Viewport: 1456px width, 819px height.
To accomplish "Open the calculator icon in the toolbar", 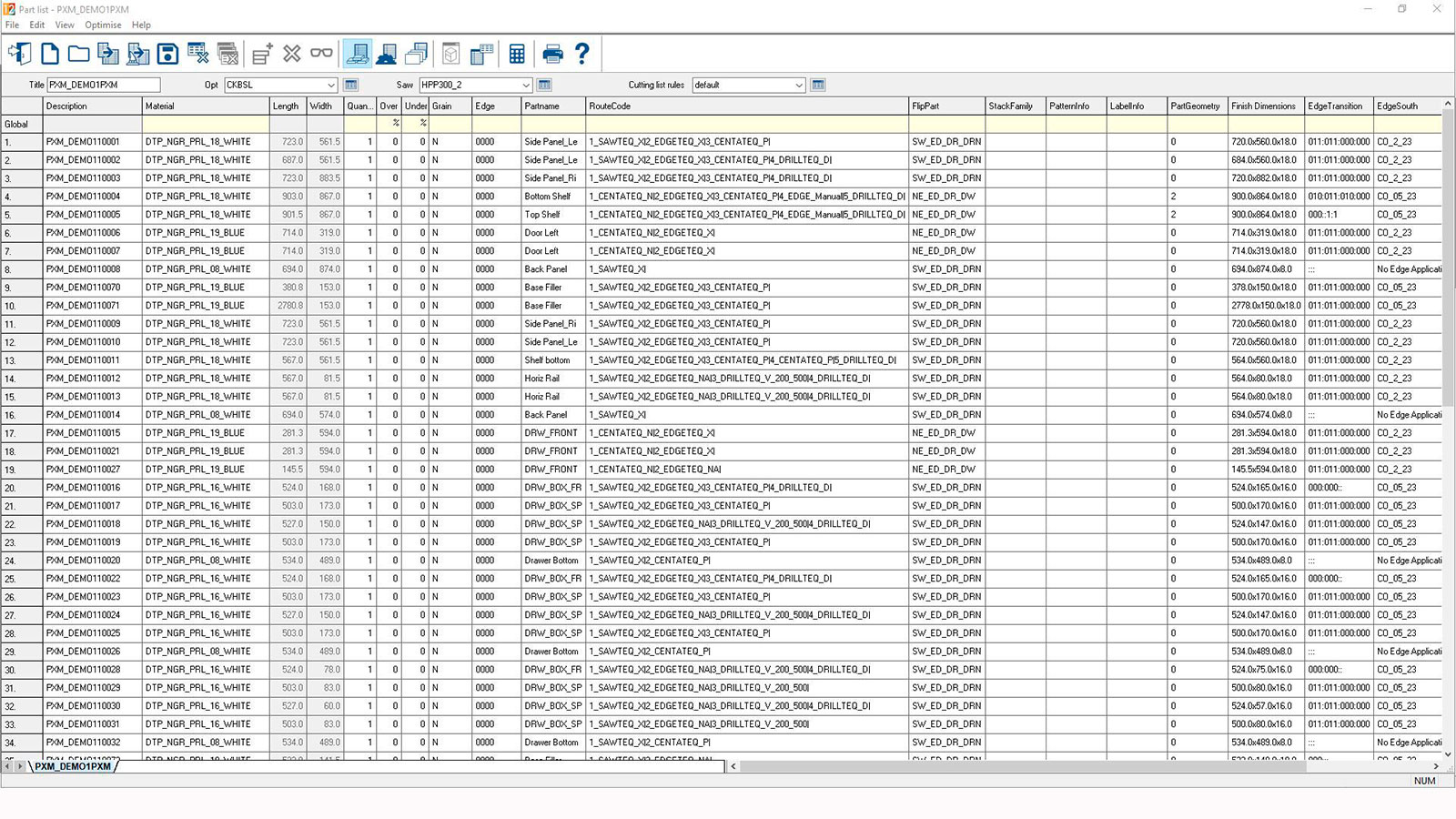I will coord(517,54).
